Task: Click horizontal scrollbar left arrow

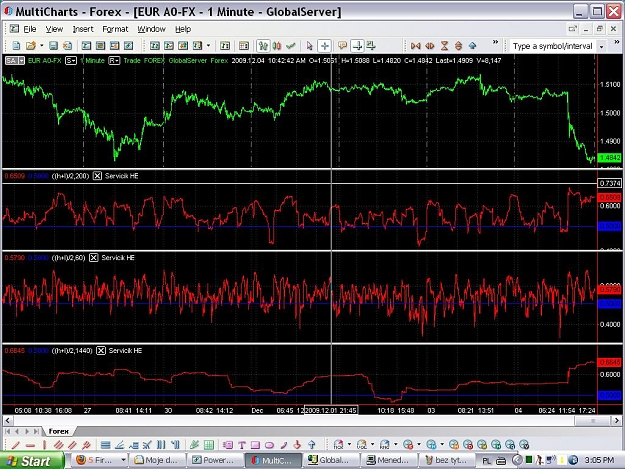Action: (7, 420)
